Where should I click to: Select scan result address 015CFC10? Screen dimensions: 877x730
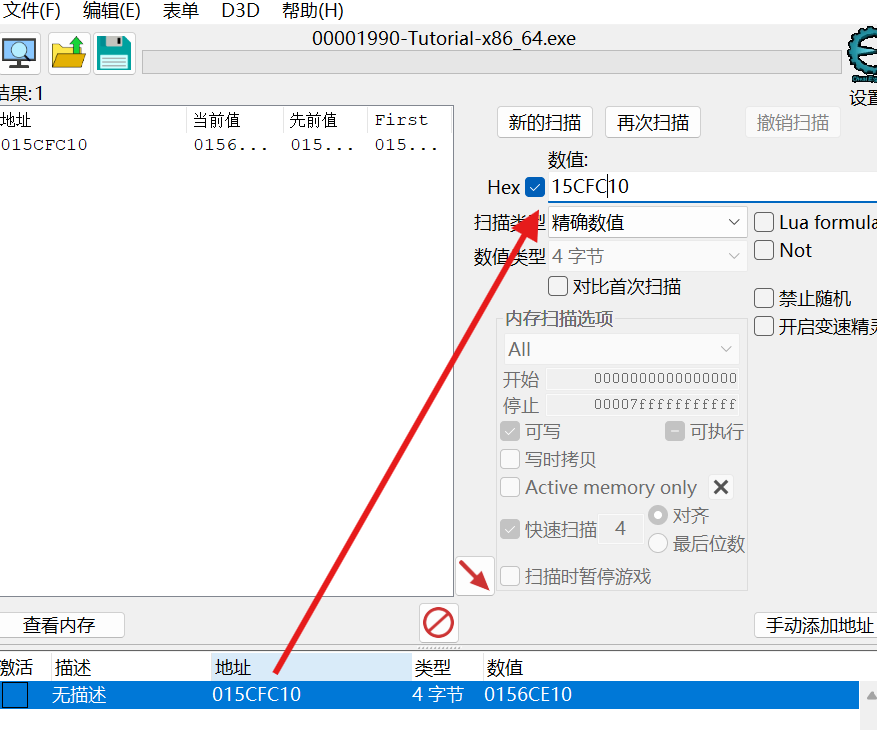[44, 145]
